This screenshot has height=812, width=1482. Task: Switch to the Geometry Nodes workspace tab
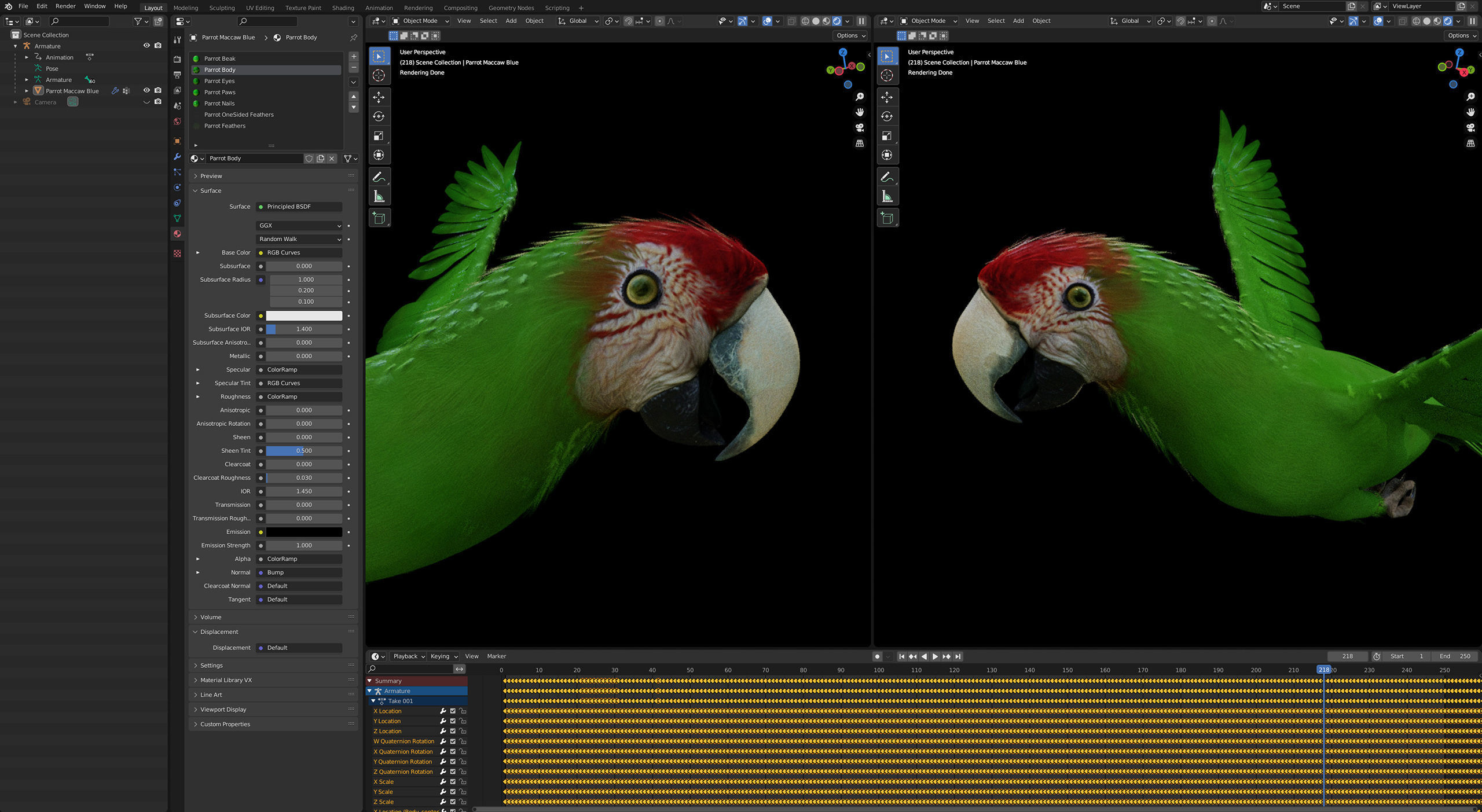point(511,8)
